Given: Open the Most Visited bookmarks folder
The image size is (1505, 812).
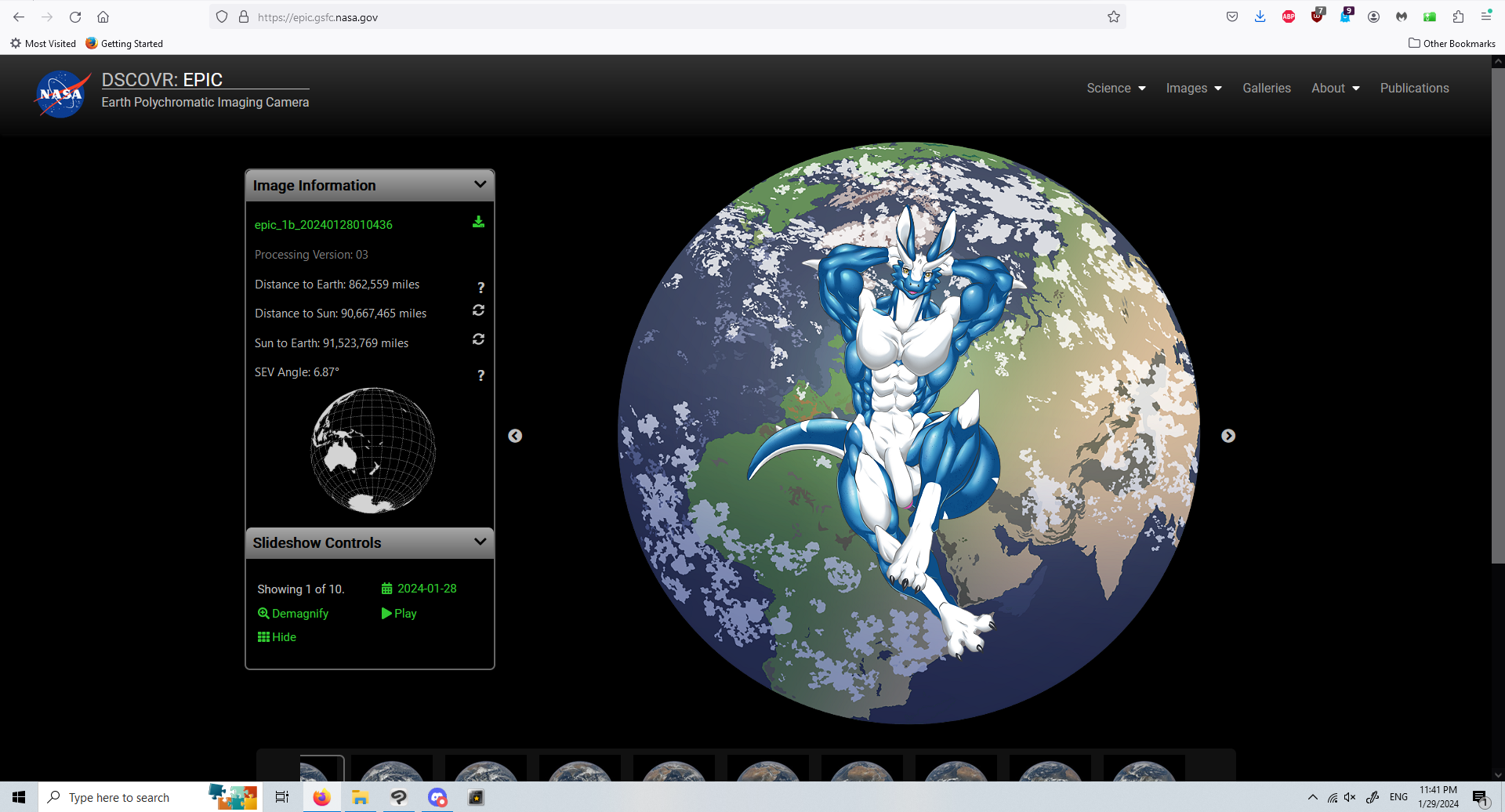Looking at the screenshot, I should point(43,43).
